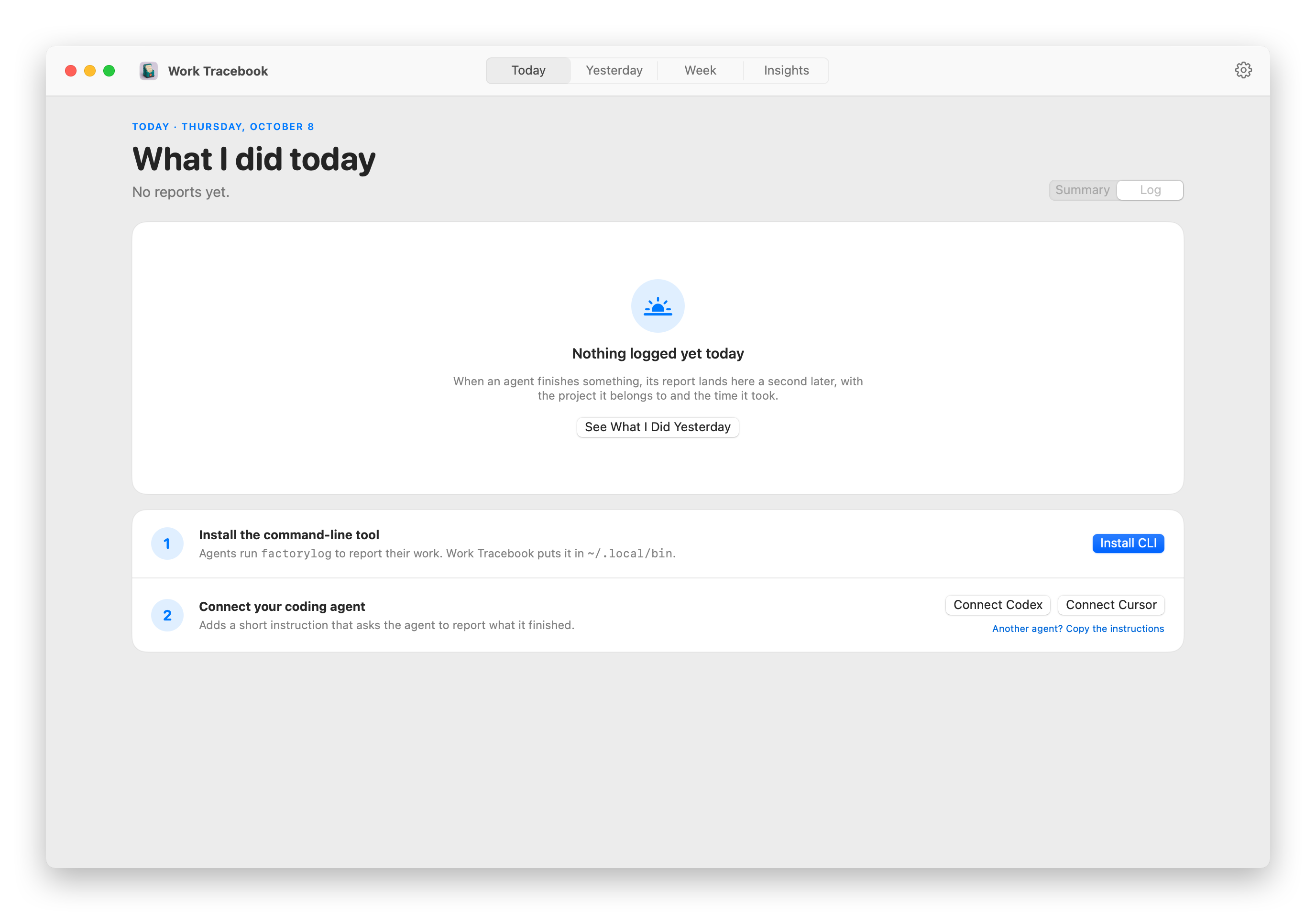Open the Yesterday tab
1316x914 pixels.
pyautogui.click(x=614, y=70)
